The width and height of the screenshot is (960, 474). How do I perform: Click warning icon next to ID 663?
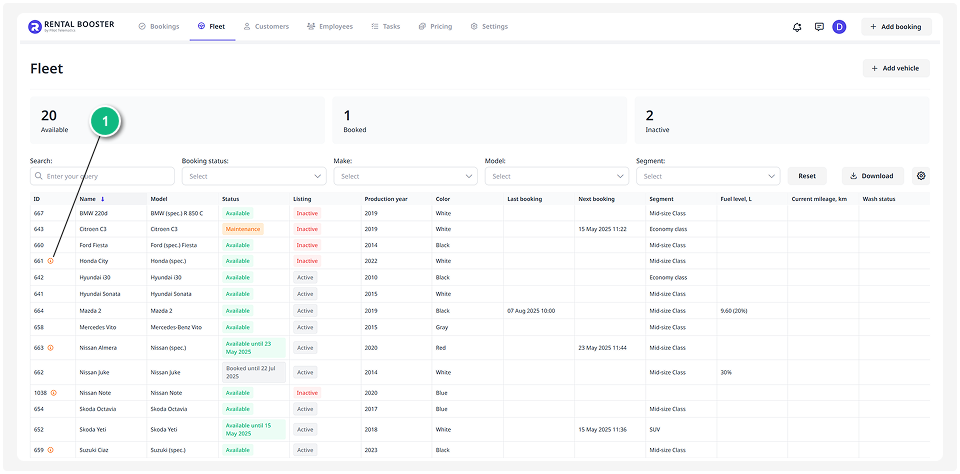50,348
